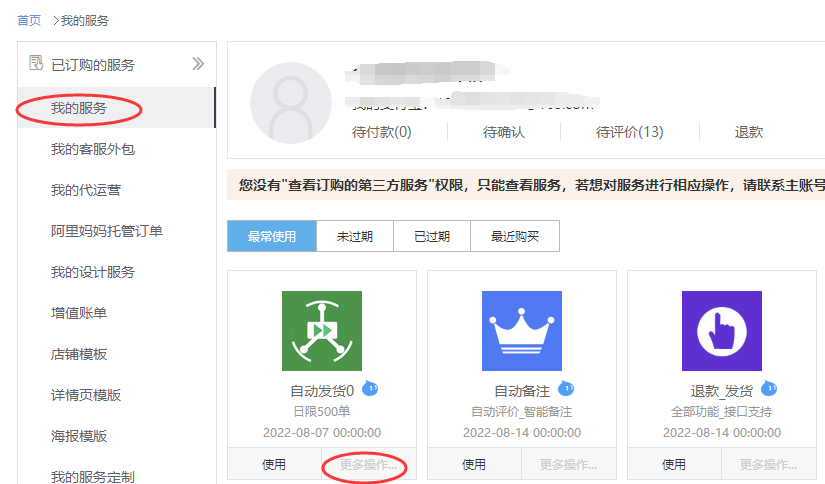Screen dimensions: 825x484
Task: Click the 已订购的服务 document icon
Action: (x=36, y=64)
